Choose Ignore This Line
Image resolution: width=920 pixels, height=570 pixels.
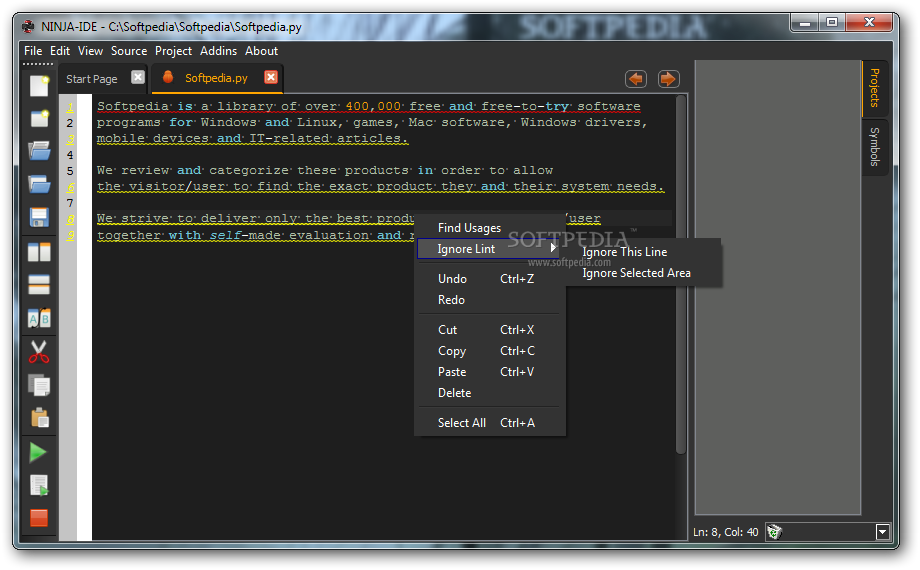pos(624,252)
